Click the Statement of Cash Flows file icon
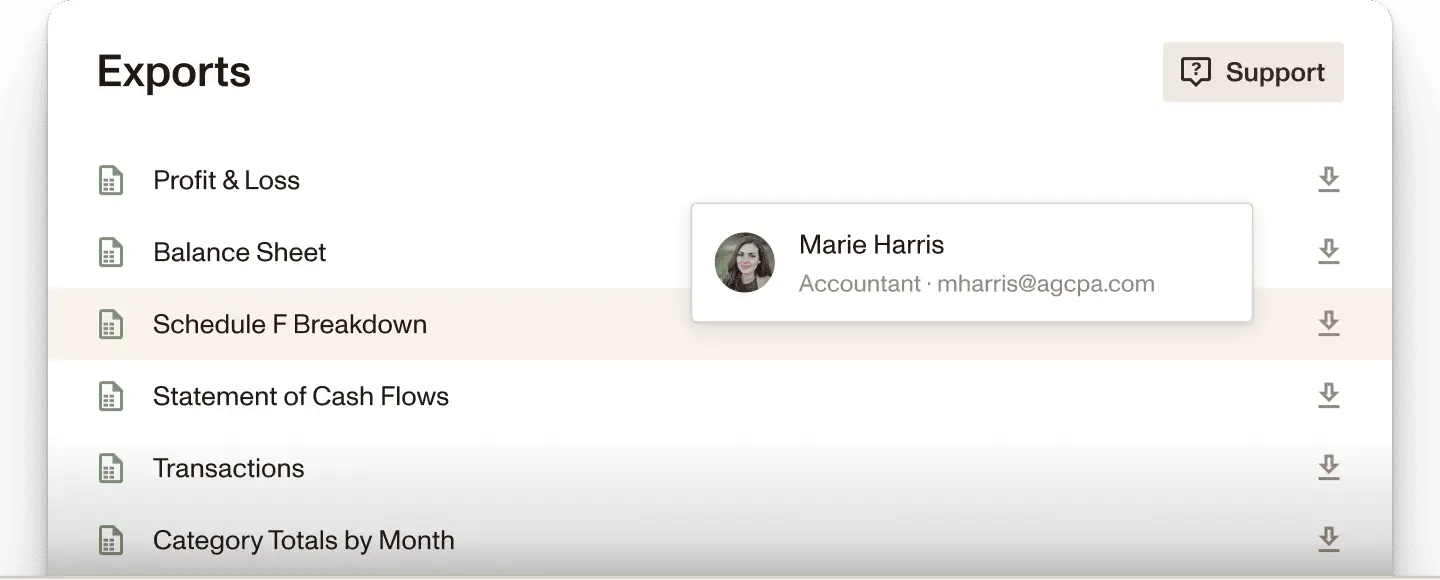This screenshot has height=580, width=1440. tap(111, 397)
